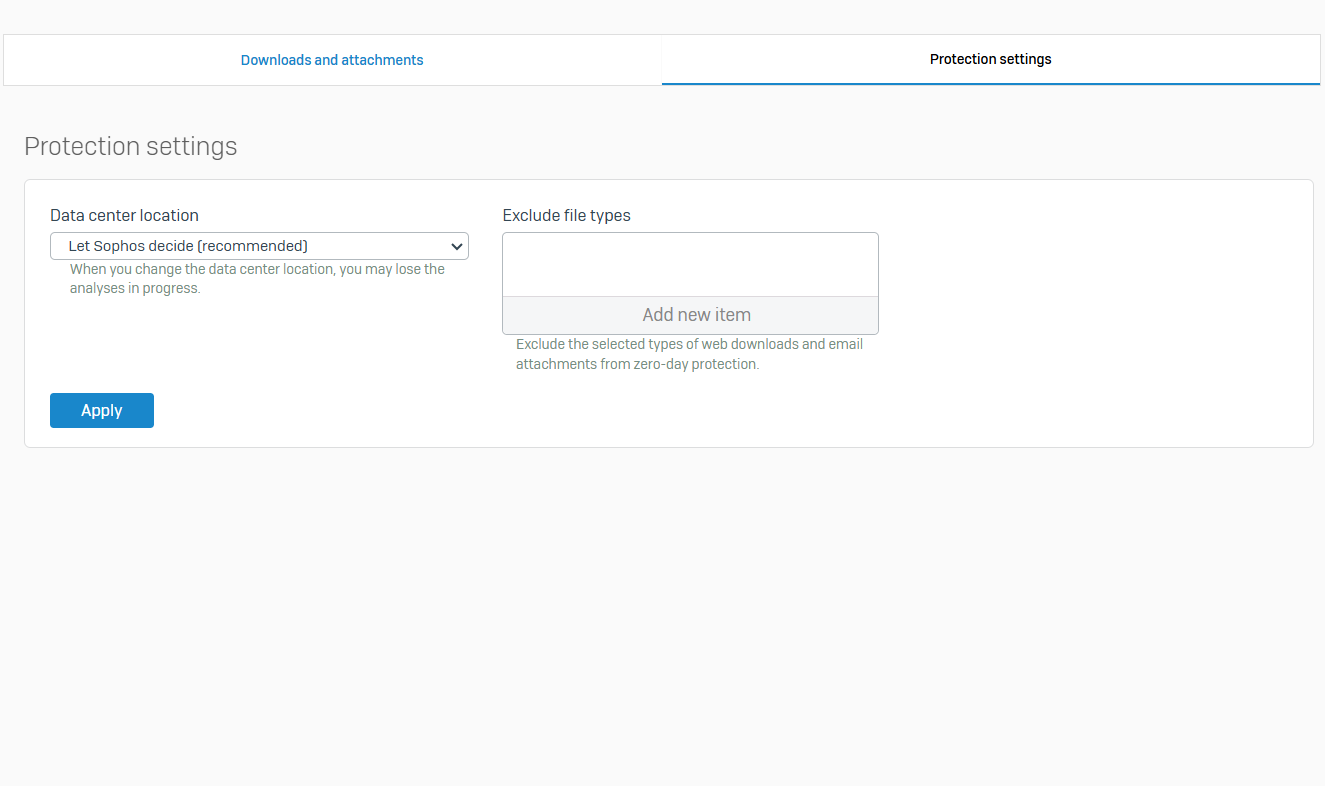Click the 'Protection settings' page heading
The width and height of the screenshot is (1325, 786).
pyautogui.click(x=131, y=146)
